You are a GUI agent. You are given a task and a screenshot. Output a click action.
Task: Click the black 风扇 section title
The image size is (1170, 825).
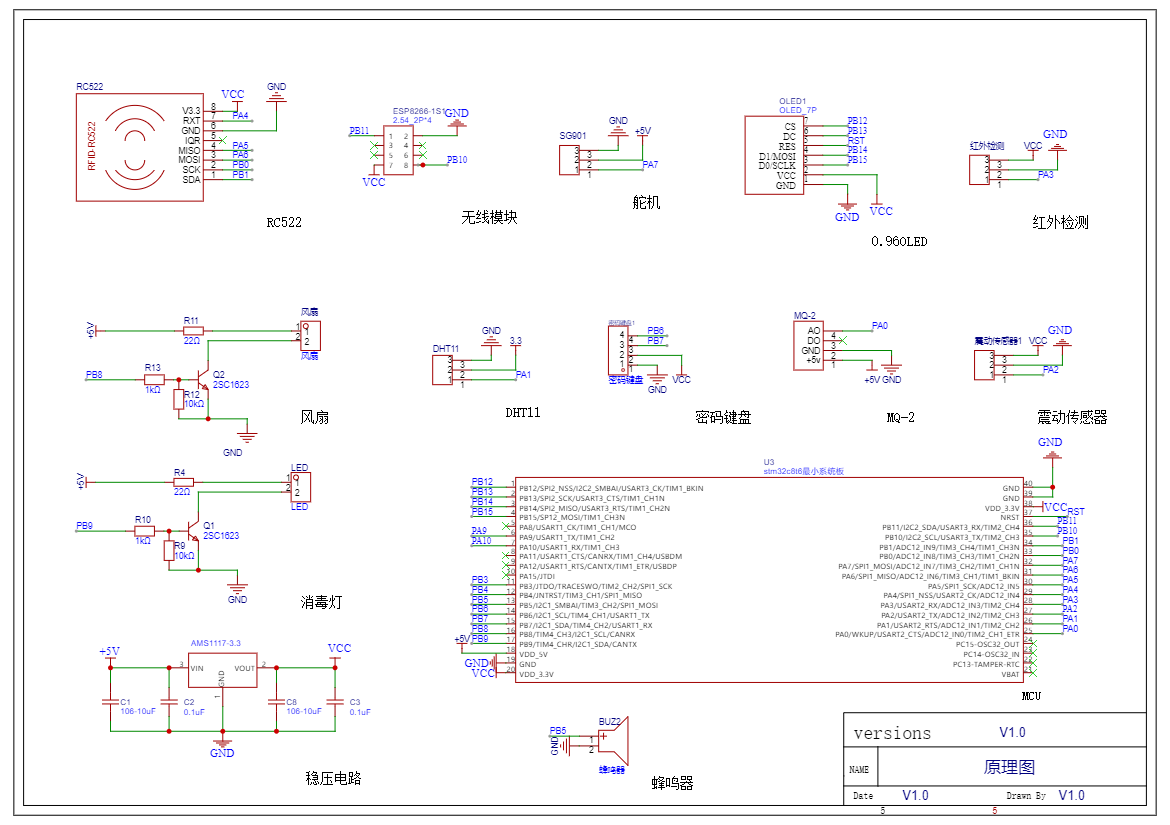(x=314, y=417)
